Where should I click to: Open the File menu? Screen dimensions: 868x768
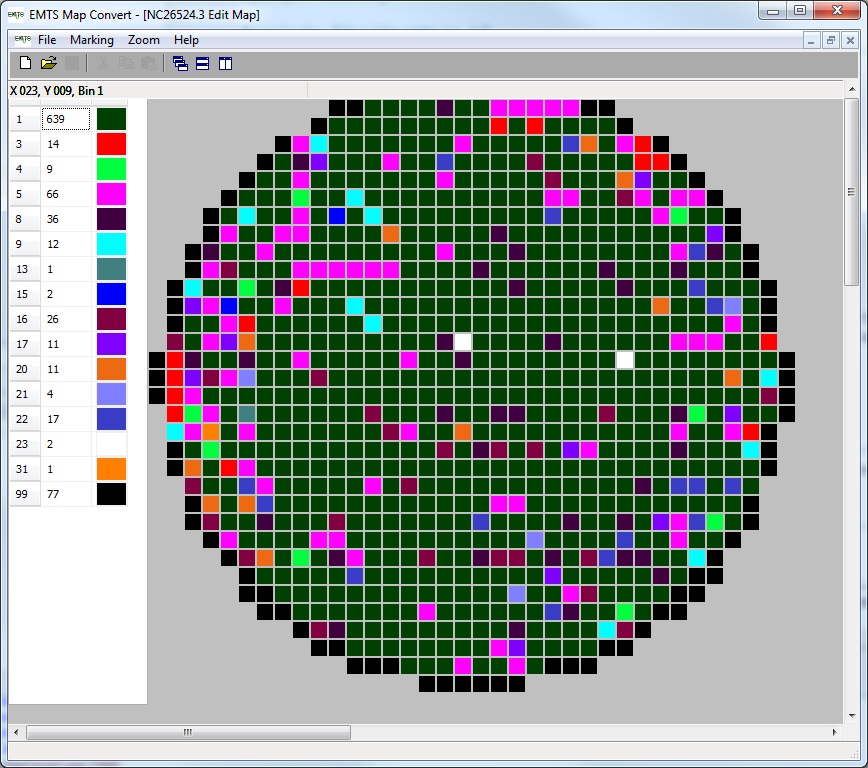tap(47, 40)
